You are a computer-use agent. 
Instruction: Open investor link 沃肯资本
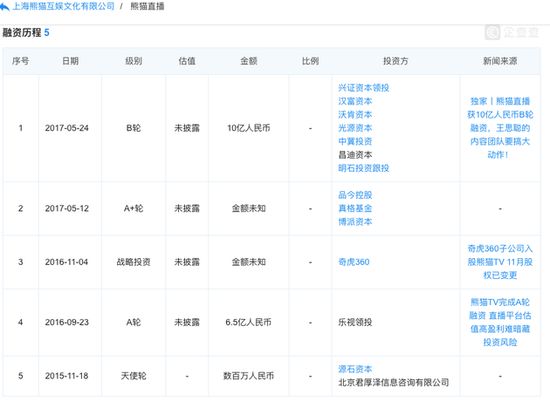pyautogui.click(x=355, y=114)
